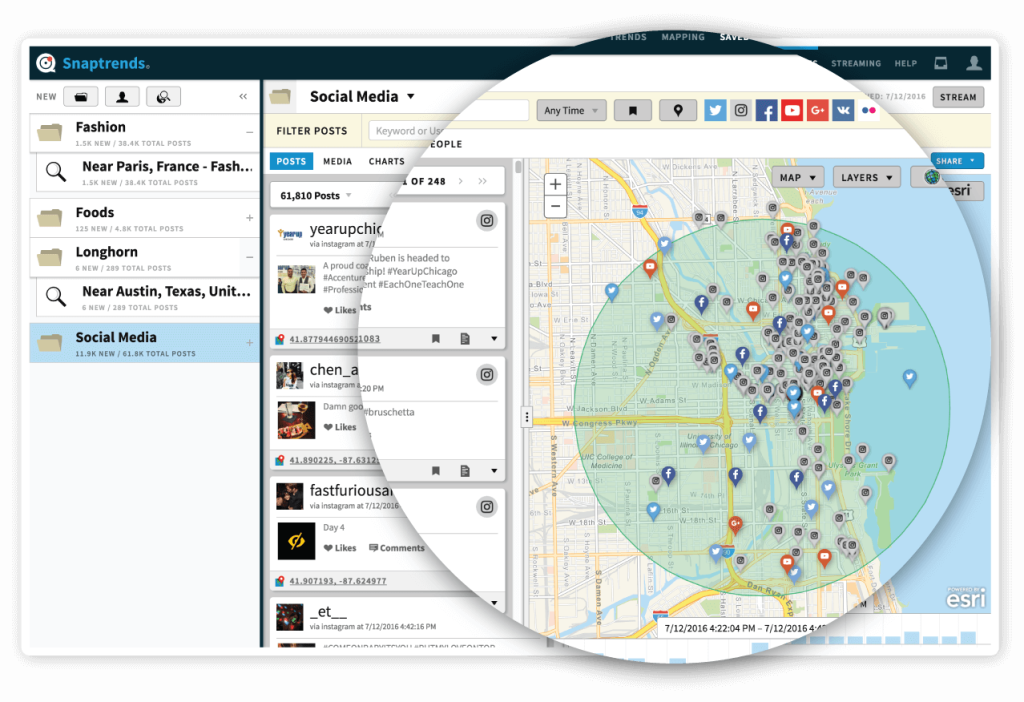Image resolution: width=1024 pixels, height=702 pixels.
Task: Open the MAP dropdown on the map
Action: (x=798, y=177)
